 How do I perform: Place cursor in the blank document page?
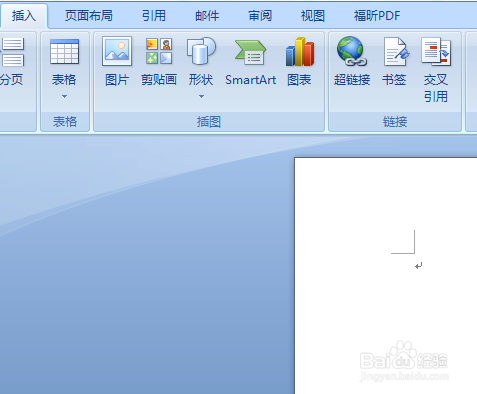386,276
